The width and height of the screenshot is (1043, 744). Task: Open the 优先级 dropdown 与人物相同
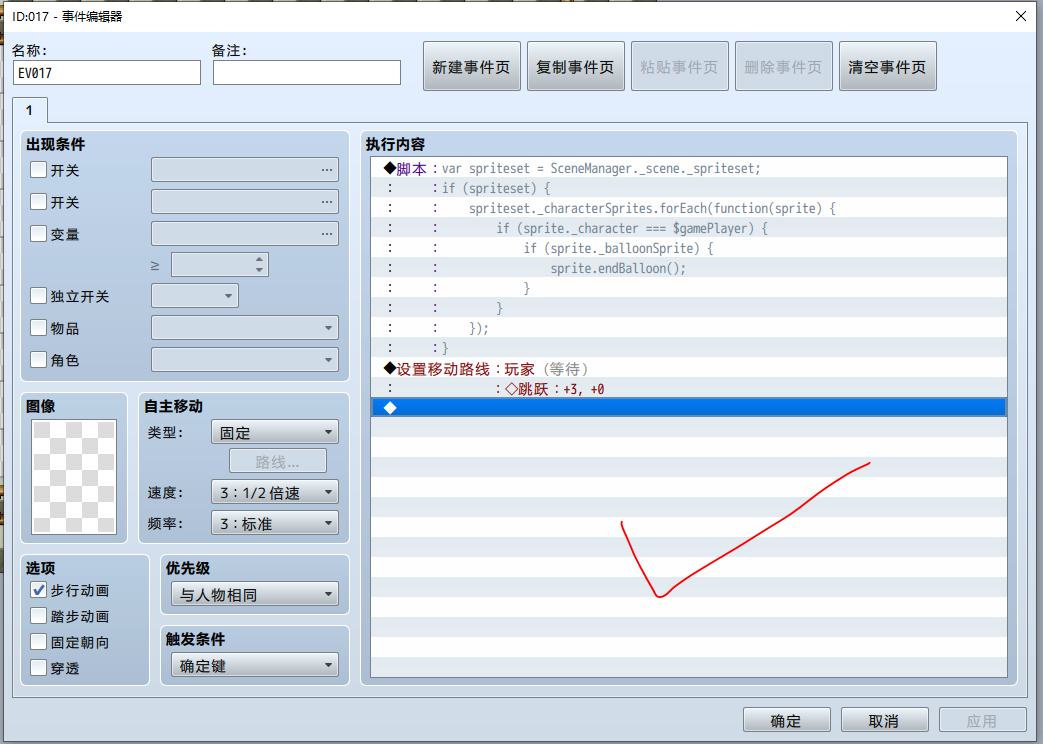(255, 594)
